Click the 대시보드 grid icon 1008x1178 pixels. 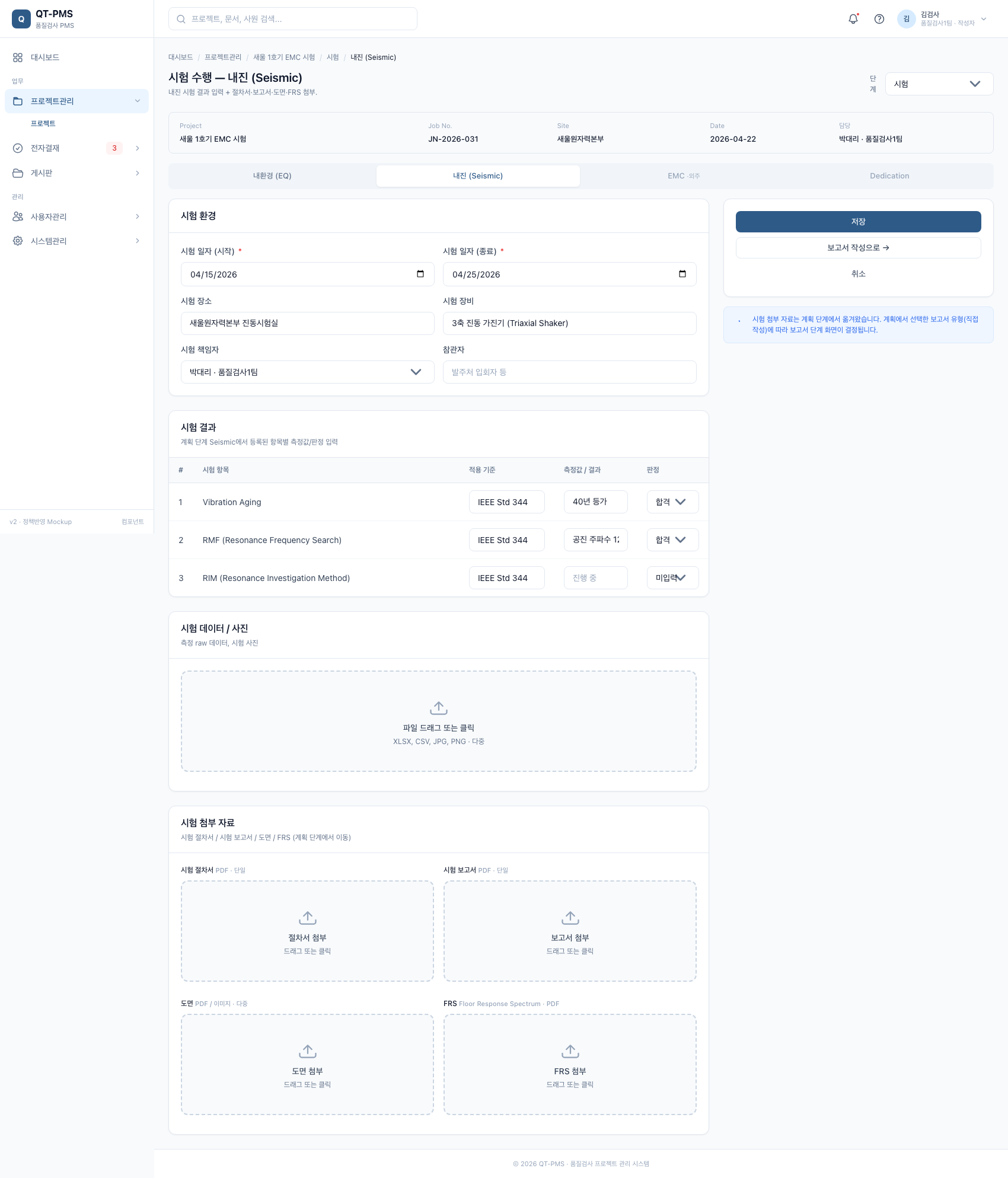[18, 58]
